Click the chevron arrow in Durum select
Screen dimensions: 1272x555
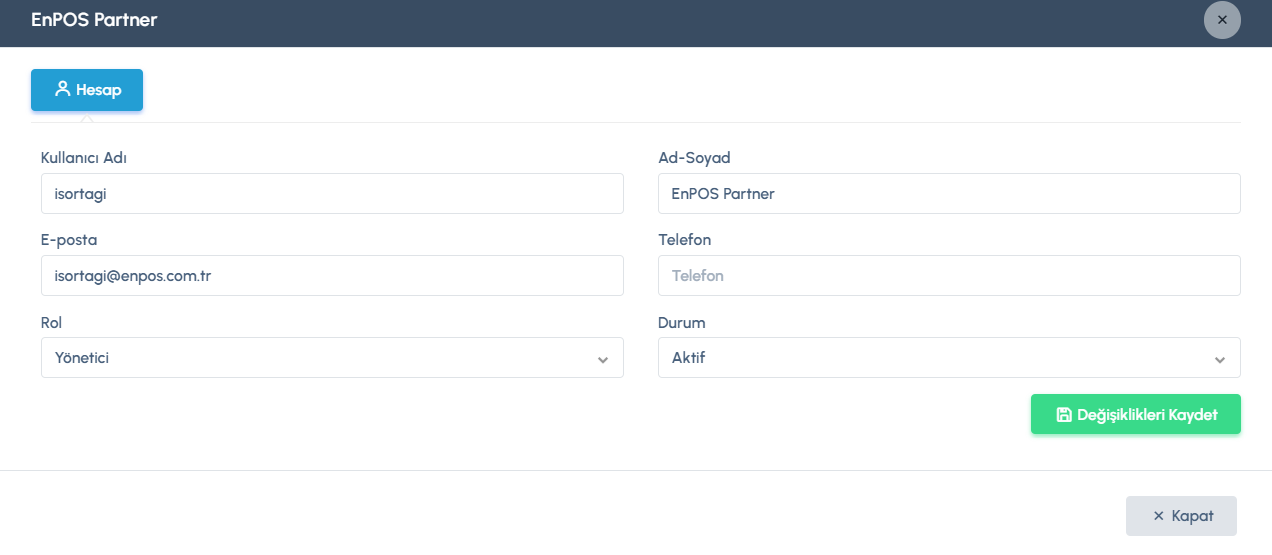click(x=1220, y=359)
